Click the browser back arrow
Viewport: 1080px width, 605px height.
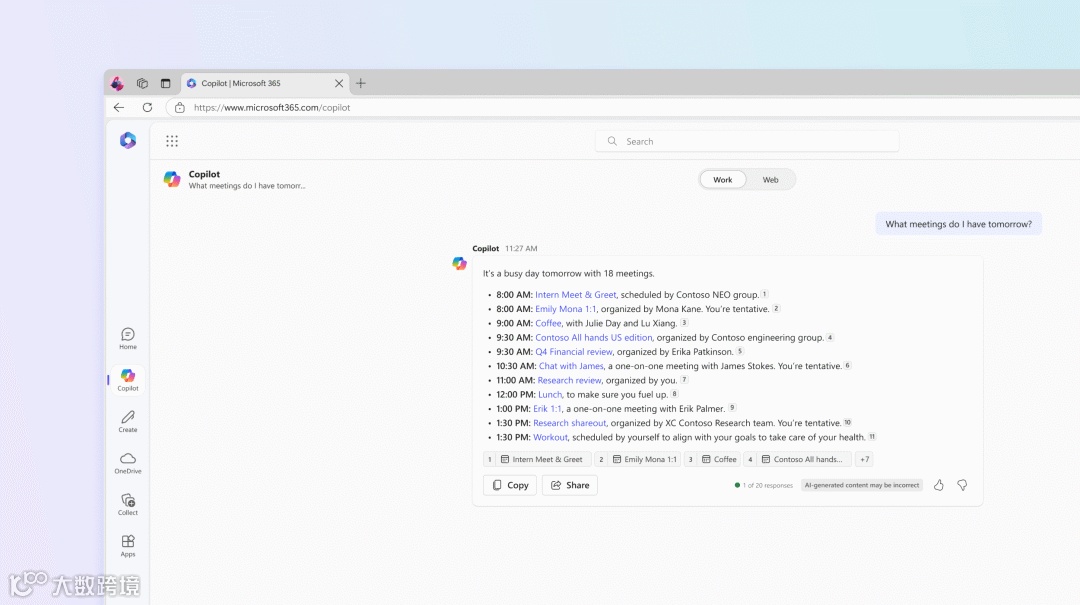coord(119,107)
